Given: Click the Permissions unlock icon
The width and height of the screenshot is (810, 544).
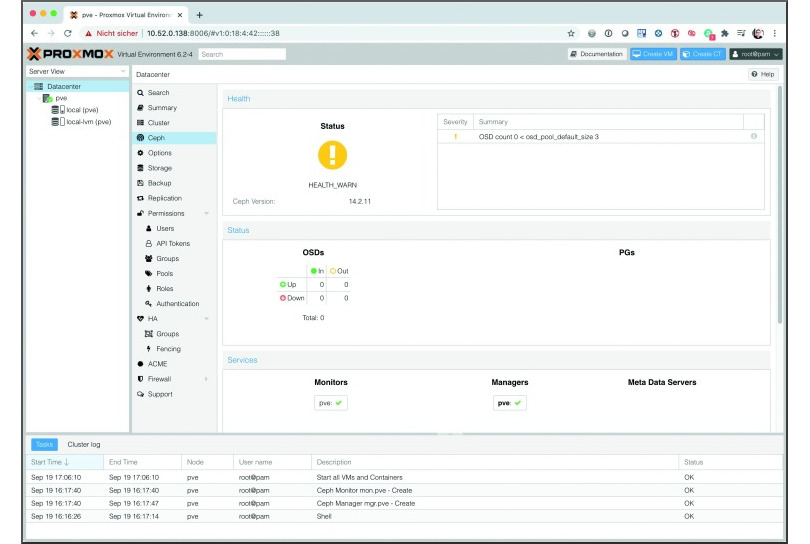Looking at the screenshot, I should pyautogui.click(x=141, y=213).
